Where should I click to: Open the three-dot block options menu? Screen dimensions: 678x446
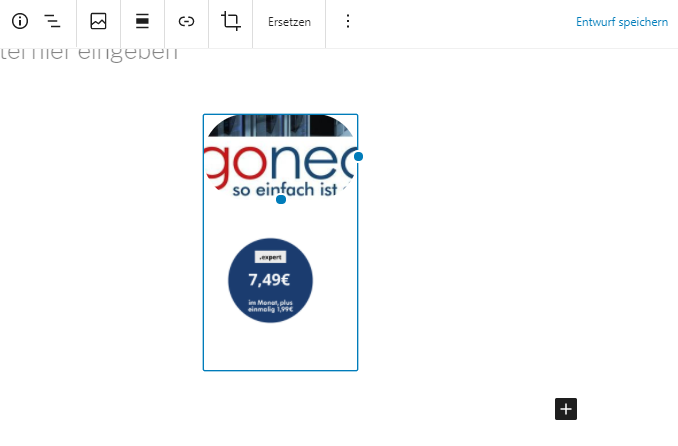pyautogui.click(x=348, y=21)
